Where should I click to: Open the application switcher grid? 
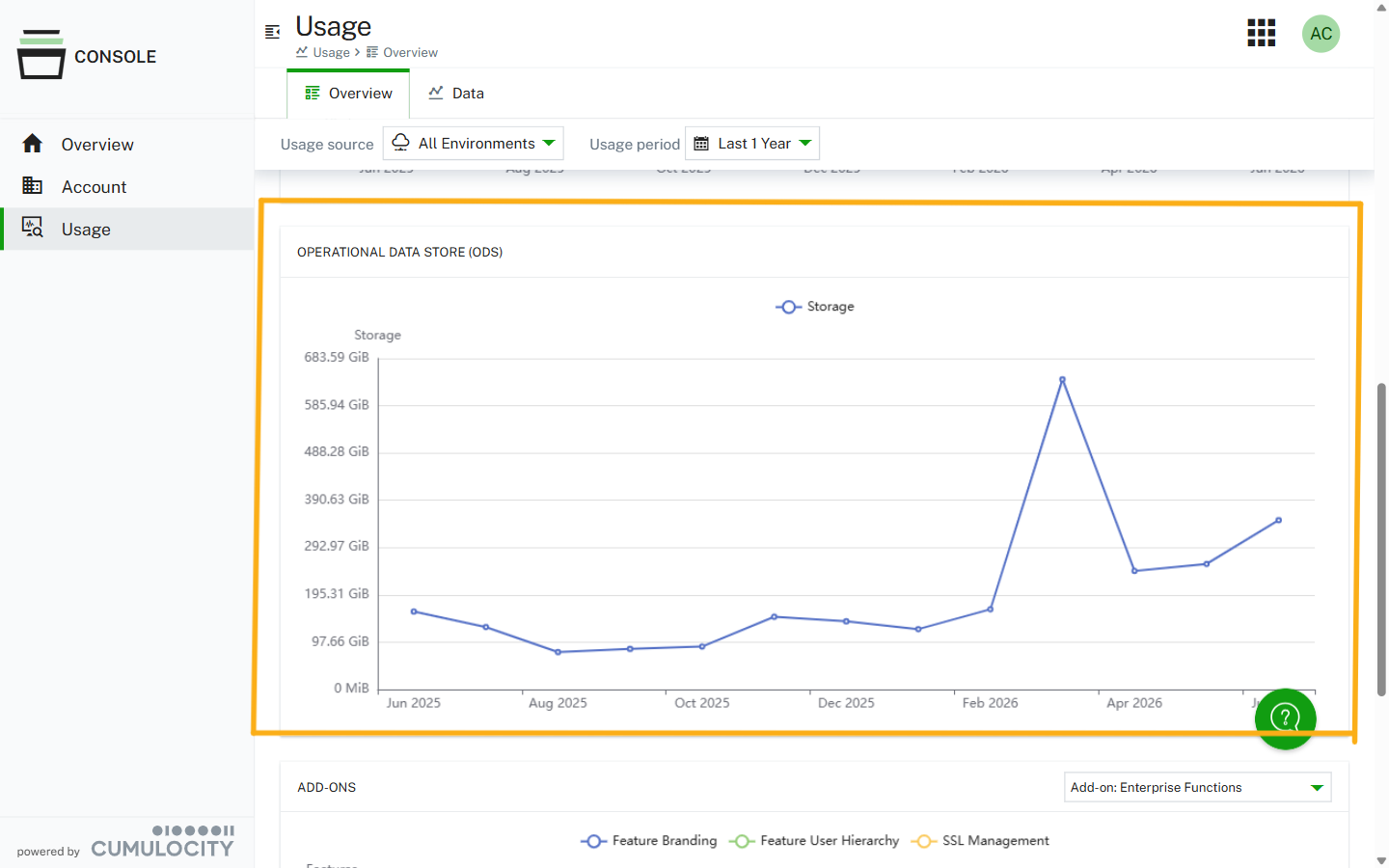pyautogui.click(x=1262, y=33)
